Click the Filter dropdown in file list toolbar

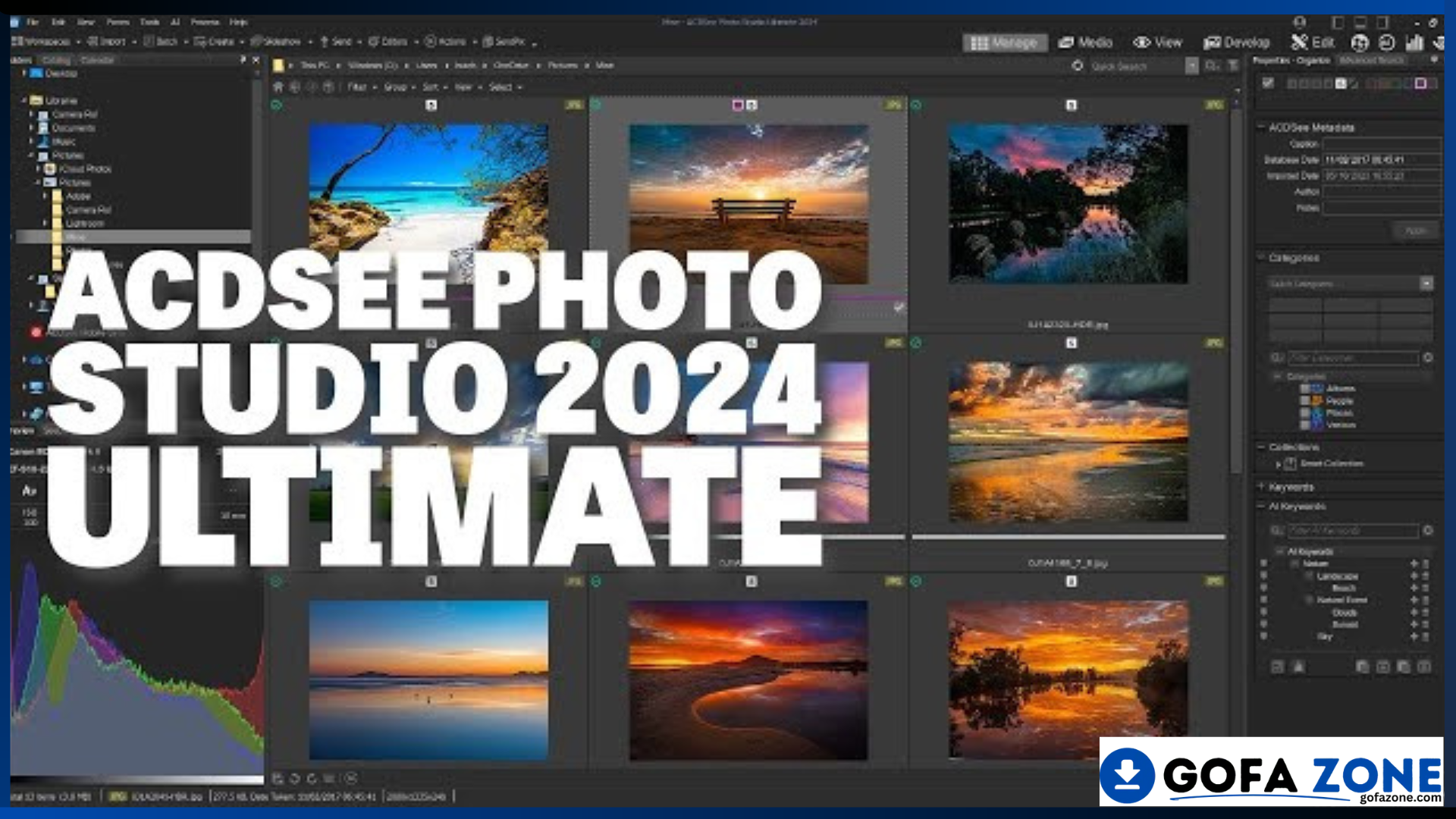point(361,87)
